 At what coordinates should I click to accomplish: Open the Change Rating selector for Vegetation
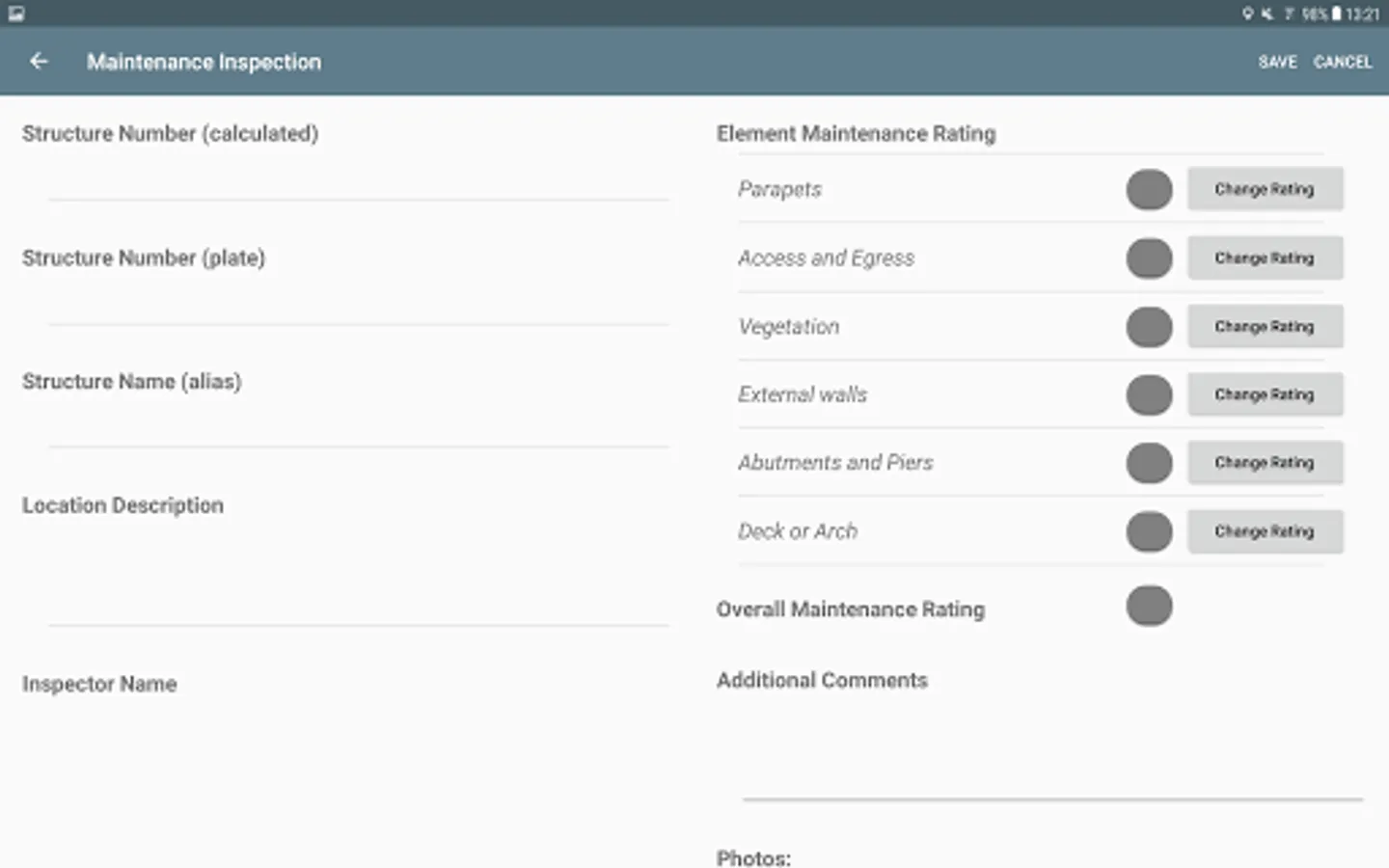click(1265, 326)
